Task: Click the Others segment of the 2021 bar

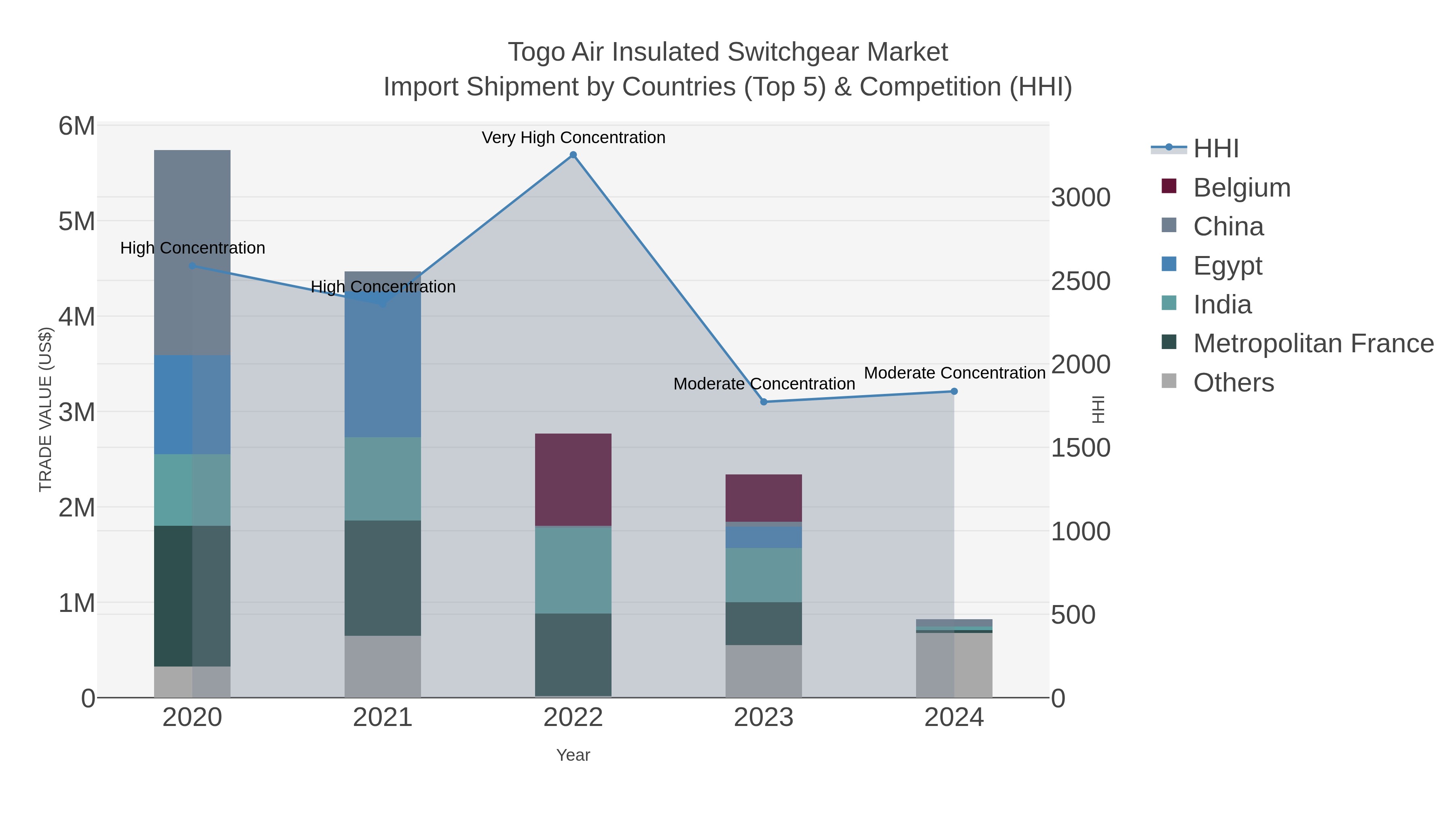Action: click(x=383, y=667)
